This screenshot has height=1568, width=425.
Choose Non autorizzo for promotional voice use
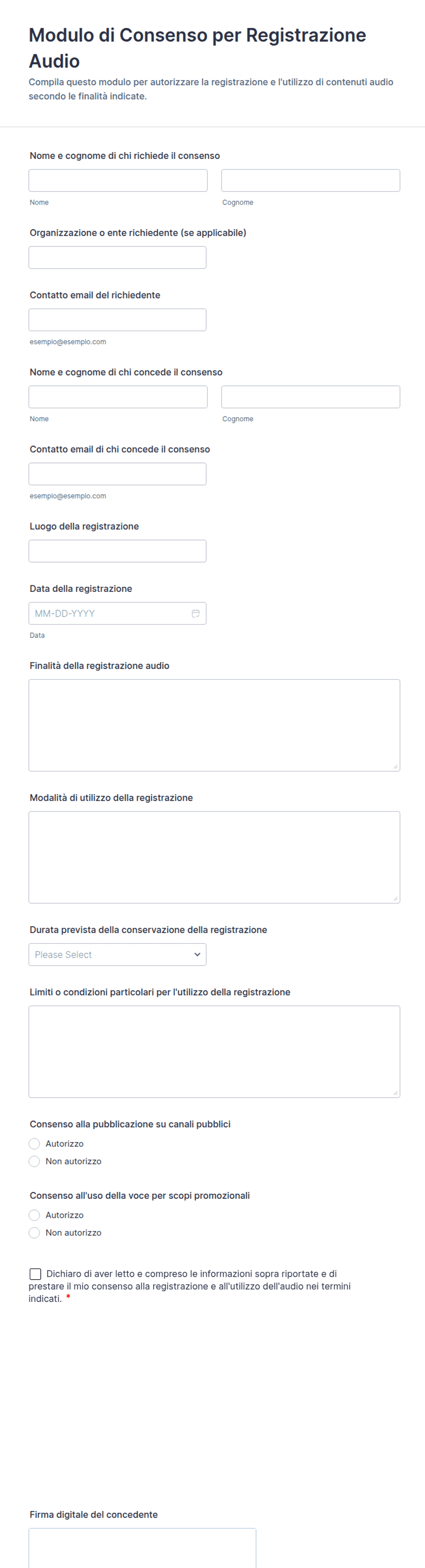[35, 1233]
